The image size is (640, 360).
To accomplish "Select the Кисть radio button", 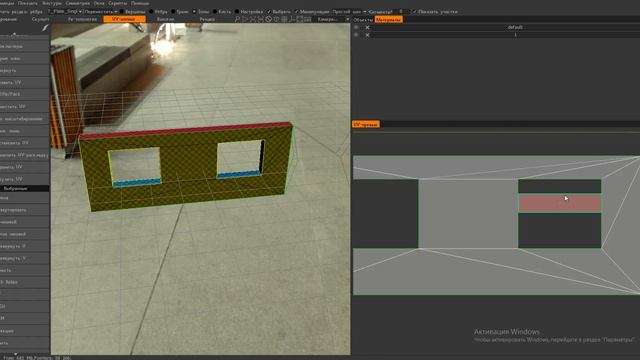I will (x=215, y=11).
